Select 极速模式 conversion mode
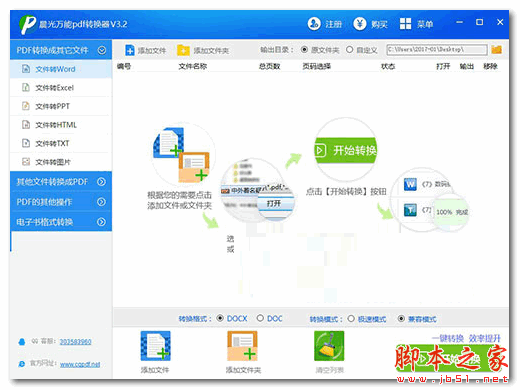 351,319
